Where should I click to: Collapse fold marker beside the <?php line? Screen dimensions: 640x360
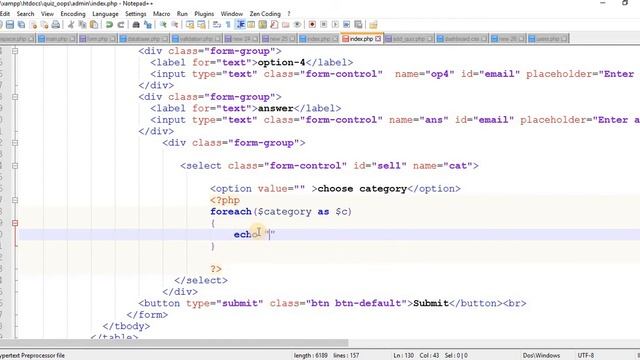tap(15, 200)
